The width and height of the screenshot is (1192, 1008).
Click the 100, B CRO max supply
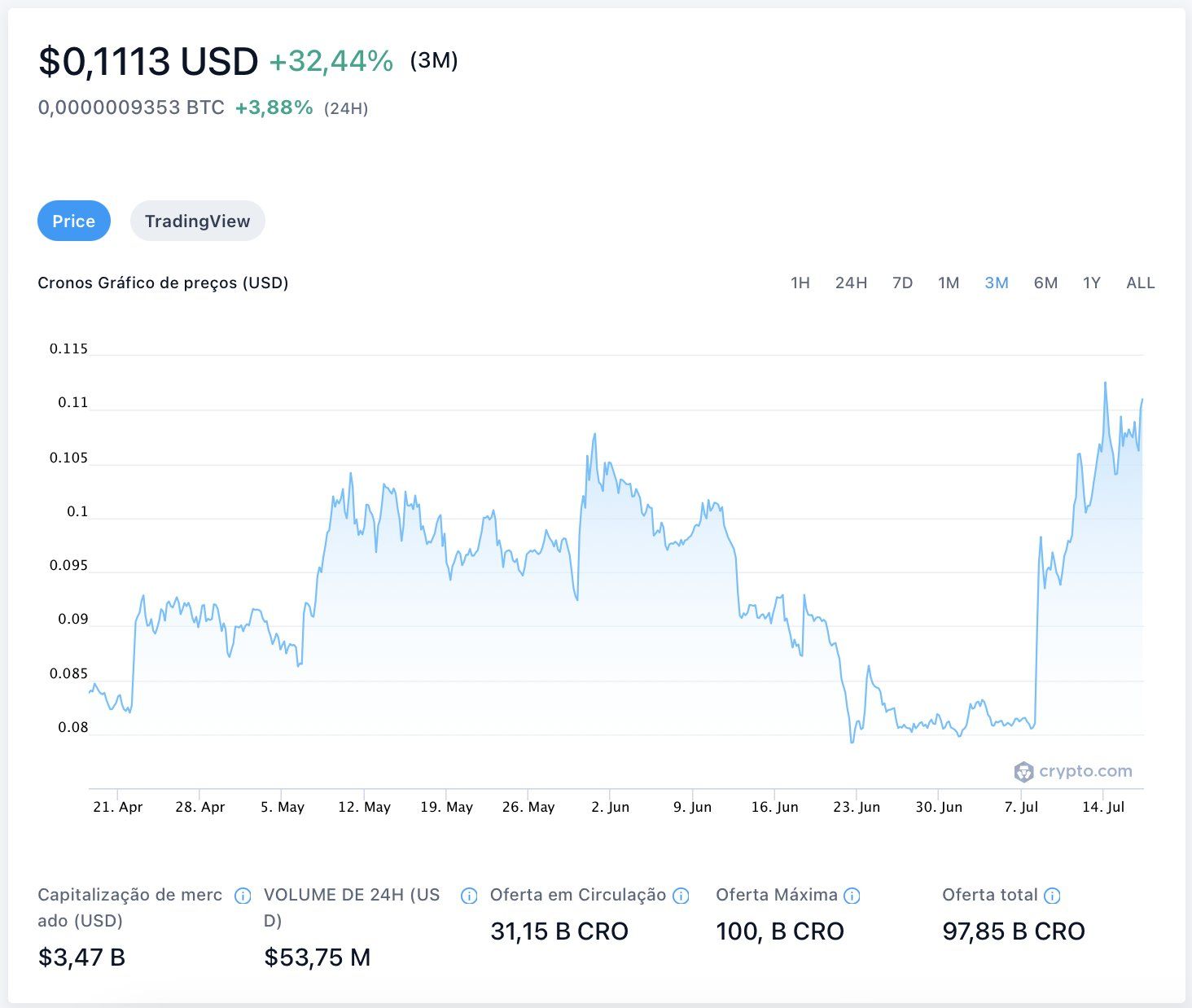tap(780, 931)
